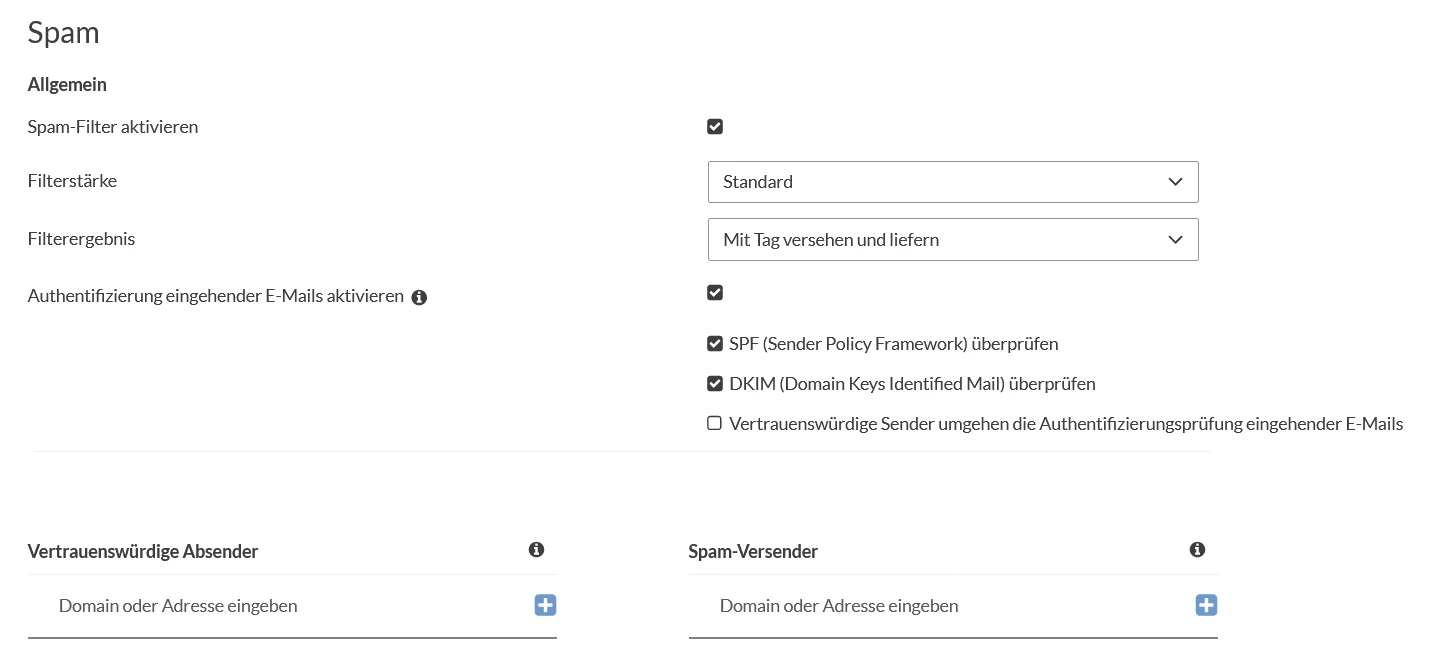Open the Filterstärke dropdown
The image size is (1435, 652).
click(x=952, y=182)
